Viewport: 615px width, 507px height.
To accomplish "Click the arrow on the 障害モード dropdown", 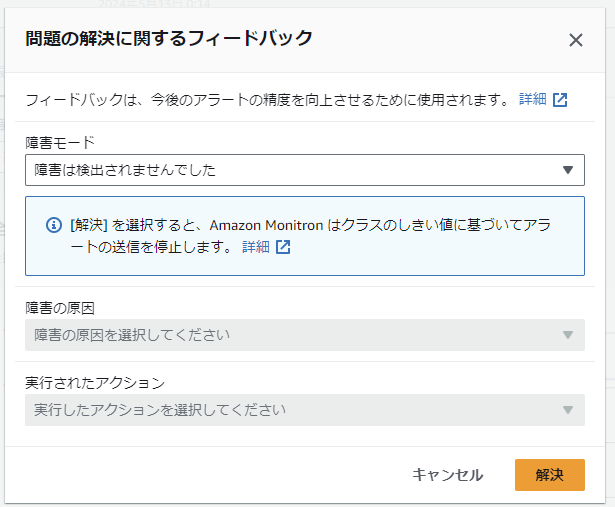I will pyautogui.click(x=567, y=170).
